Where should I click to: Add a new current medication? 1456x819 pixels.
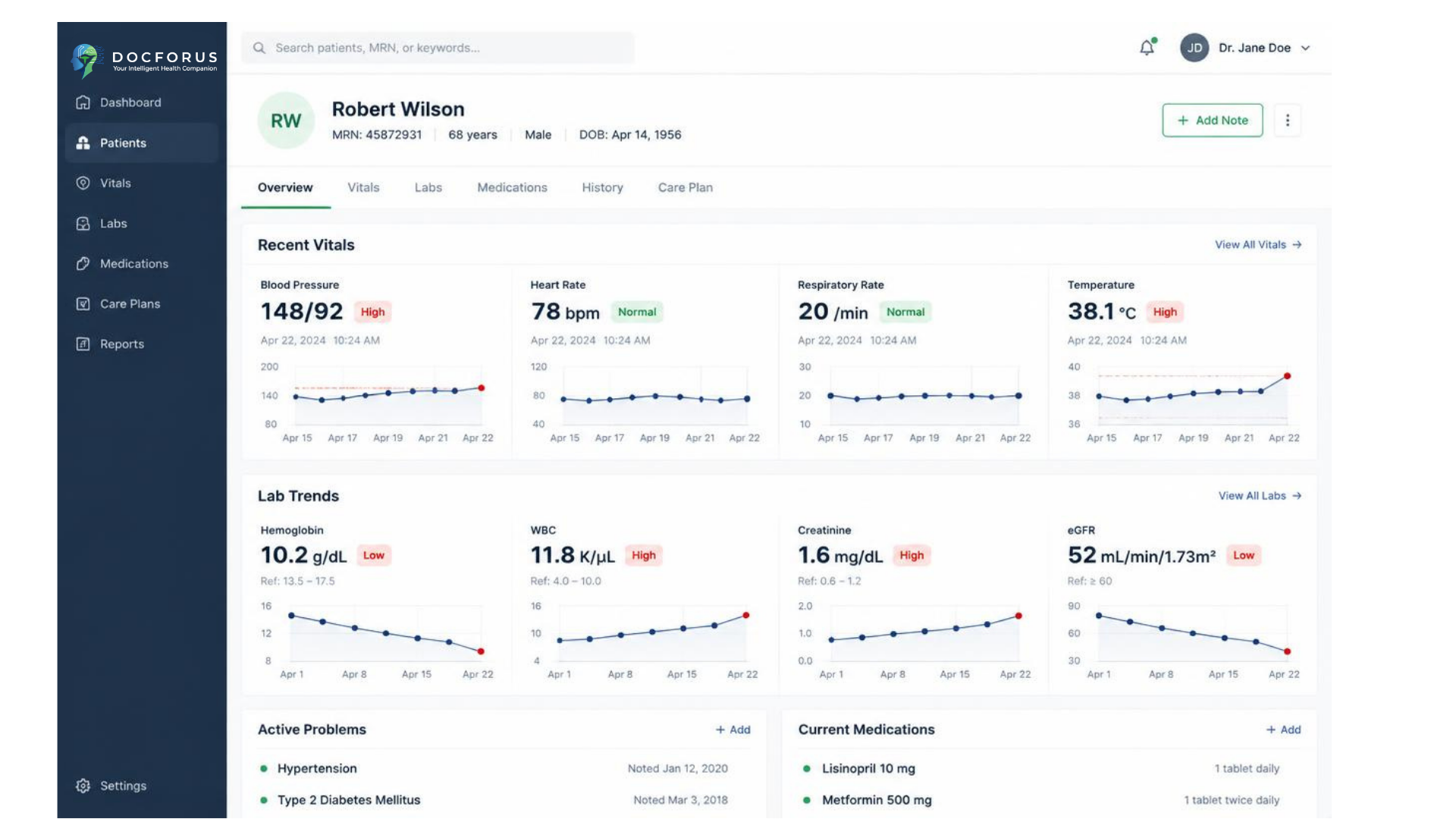1283,730
